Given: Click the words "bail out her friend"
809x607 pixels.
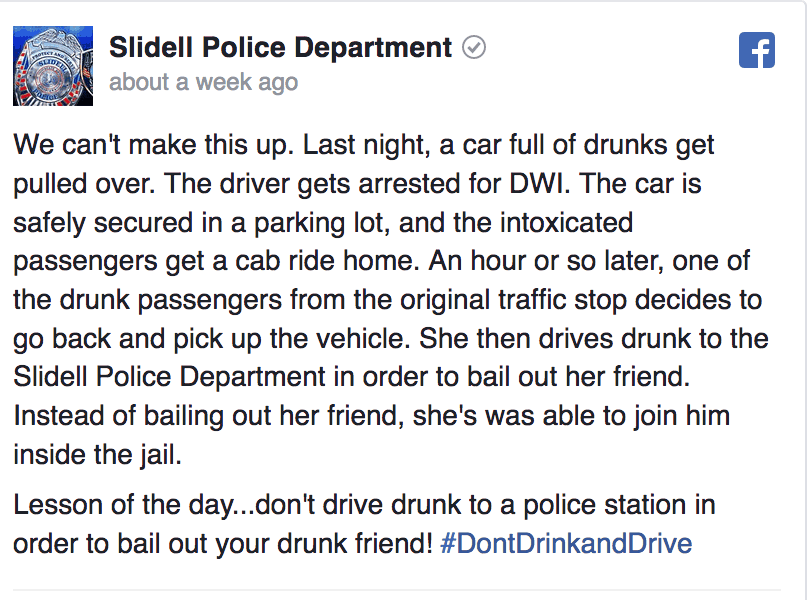Looking at the screenshot, I should 578,377.
